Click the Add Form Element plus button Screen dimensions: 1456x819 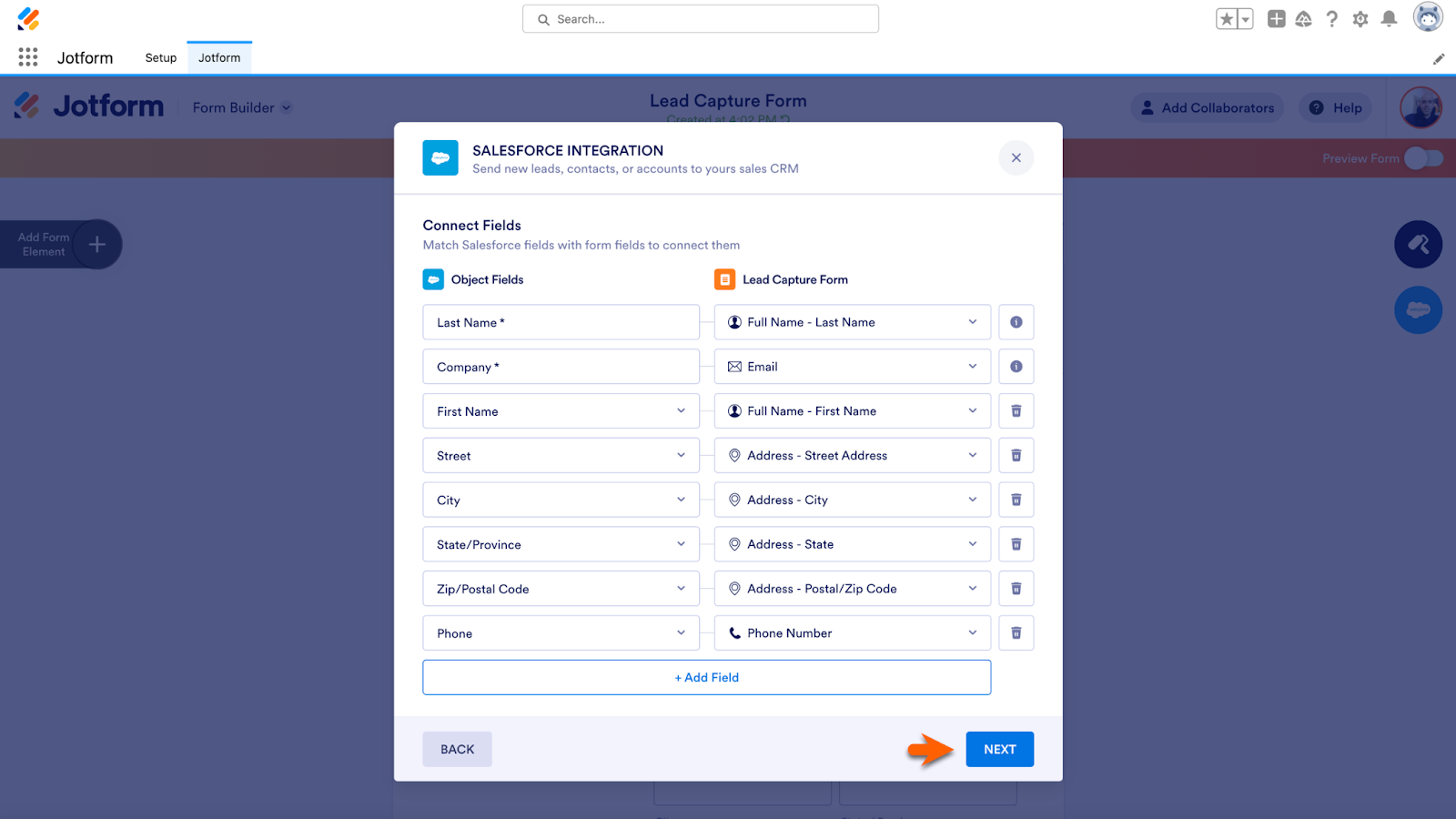point(96,244)
